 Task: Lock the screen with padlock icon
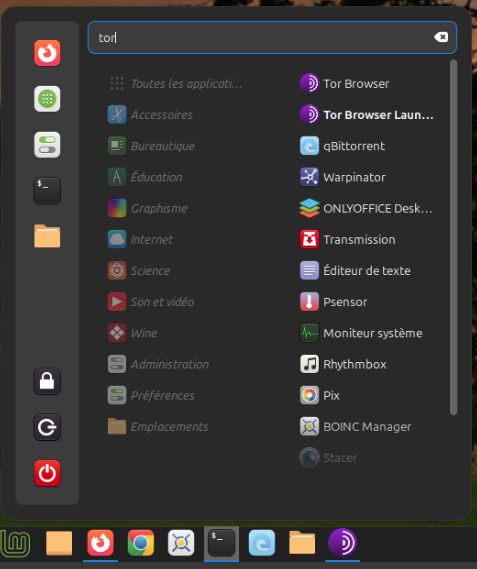[47, 381]
